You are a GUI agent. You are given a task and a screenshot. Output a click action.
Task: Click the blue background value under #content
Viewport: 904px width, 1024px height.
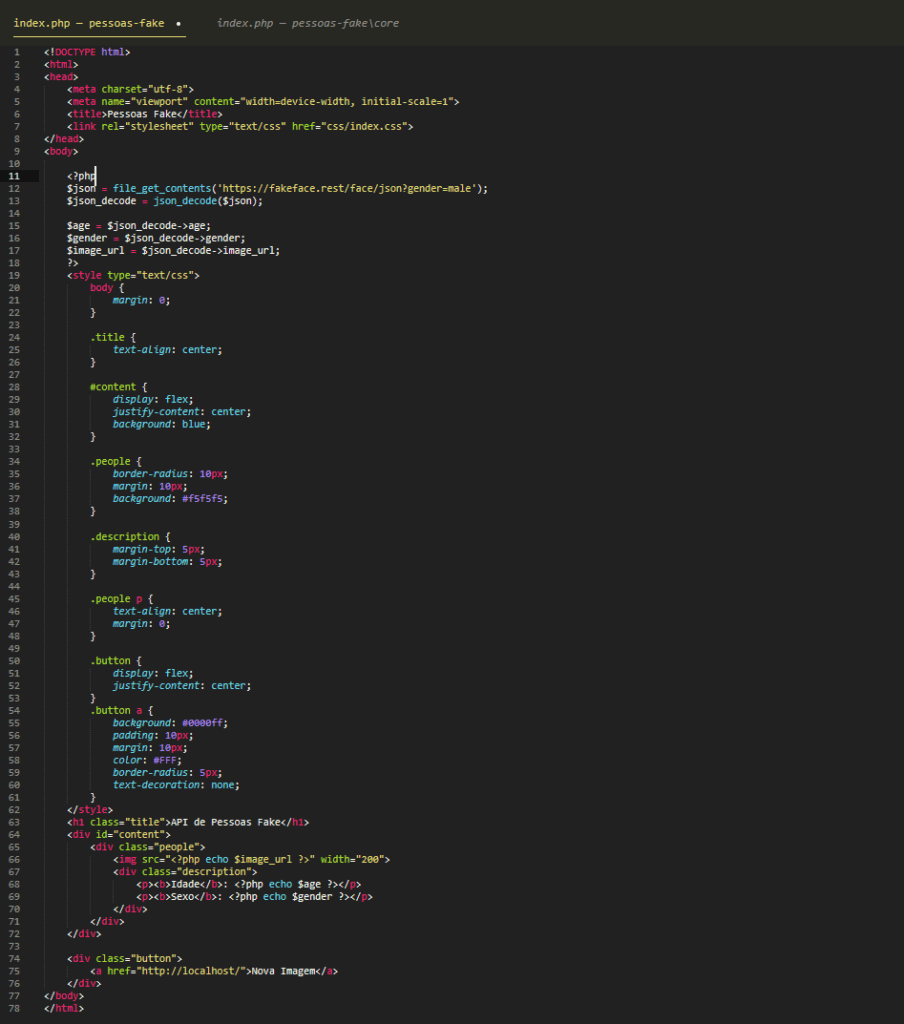[196, 424]
